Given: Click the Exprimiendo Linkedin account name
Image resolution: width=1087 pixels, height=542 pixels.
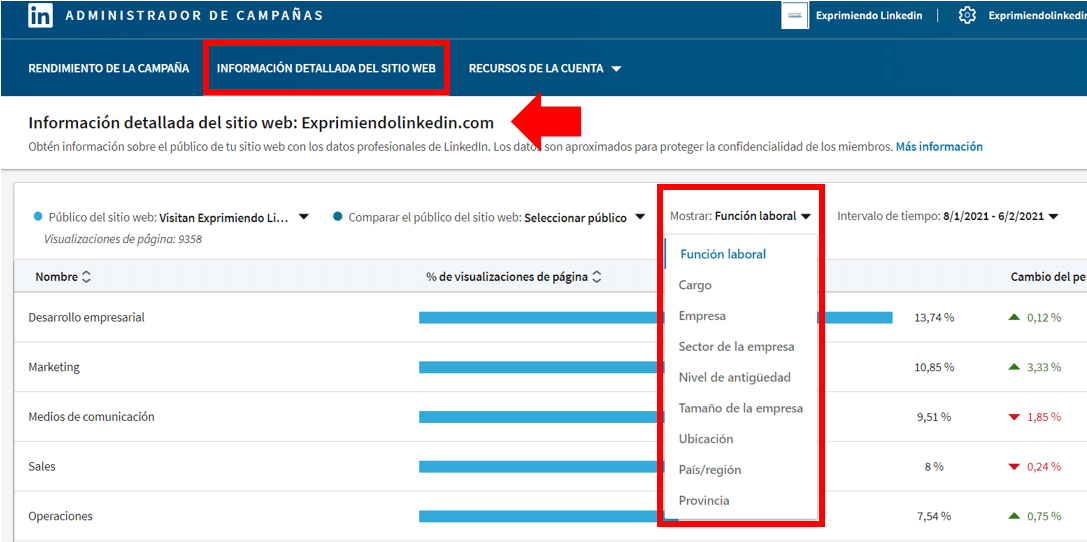Looking at the screenshot, I should pyautogui.click(x=869, y=15).
